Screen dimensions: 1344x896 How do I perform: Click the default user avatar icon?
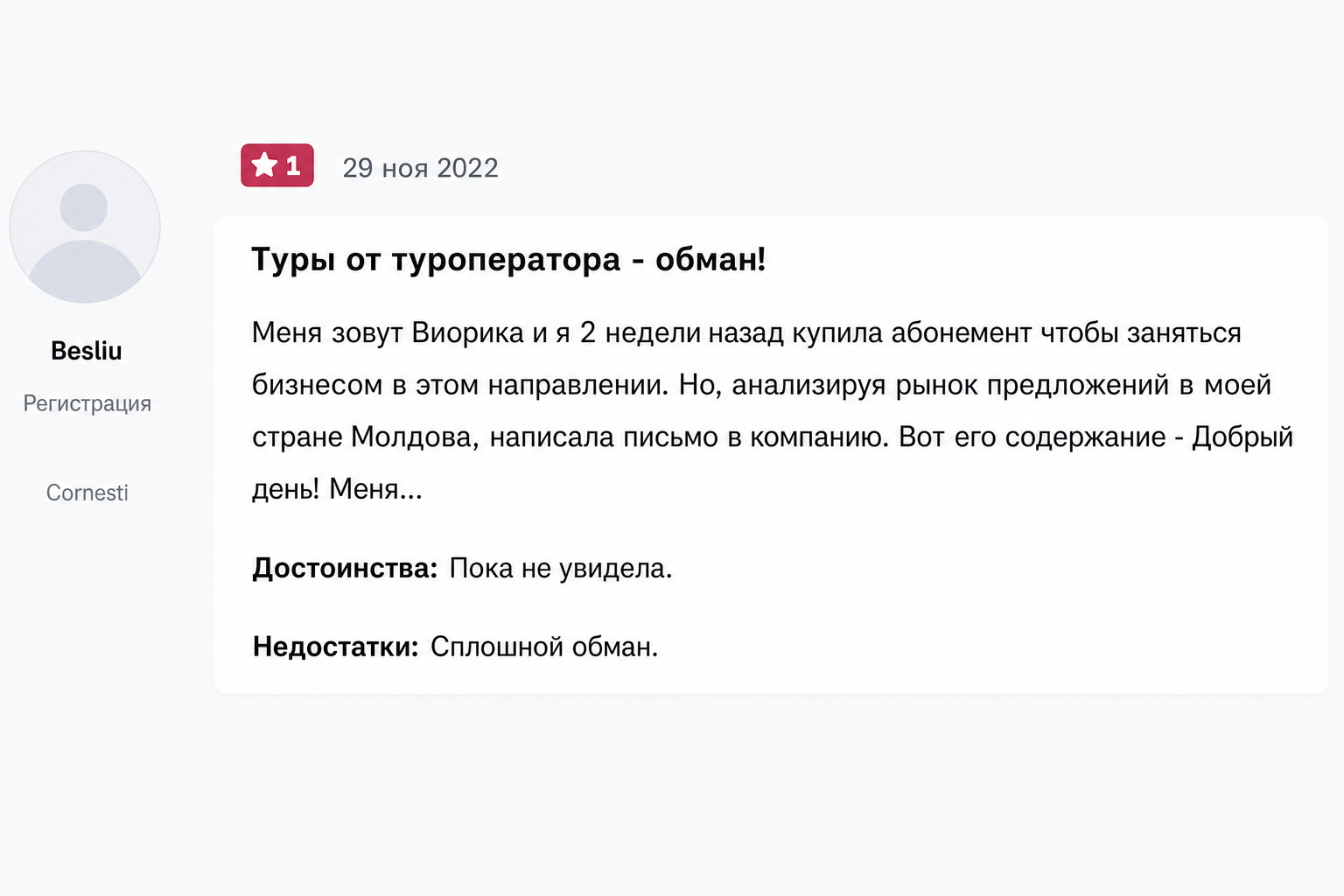[85, 227]
